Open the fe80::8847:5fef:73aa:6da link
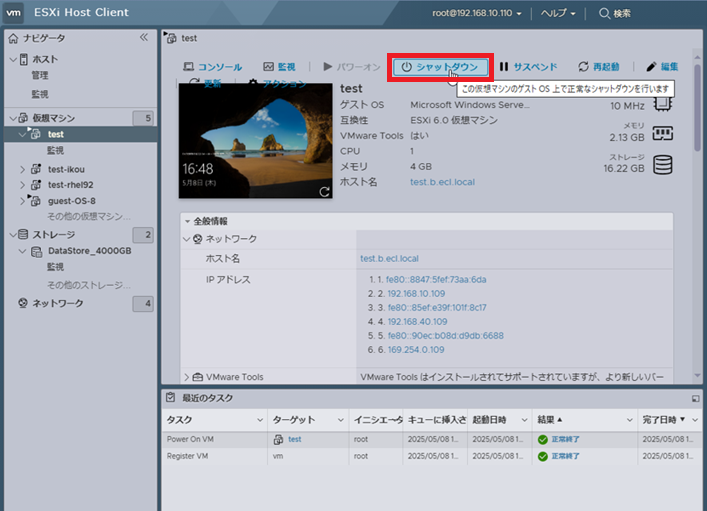 pyautogui.click(x=436, y=280)
